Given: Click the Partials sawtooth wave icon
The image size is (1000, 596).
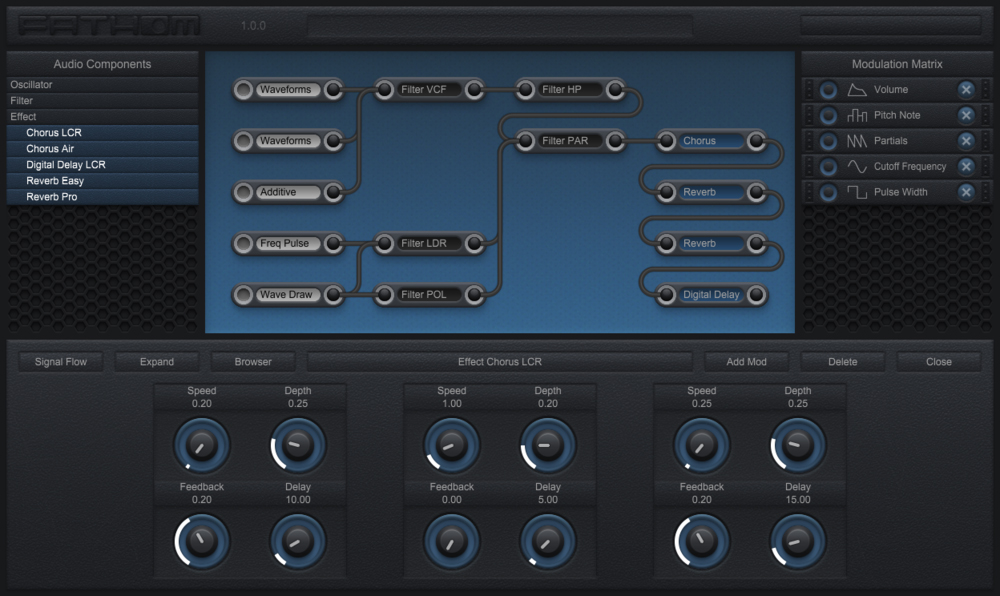Looking at the screenshot, I should pos(857,141).
